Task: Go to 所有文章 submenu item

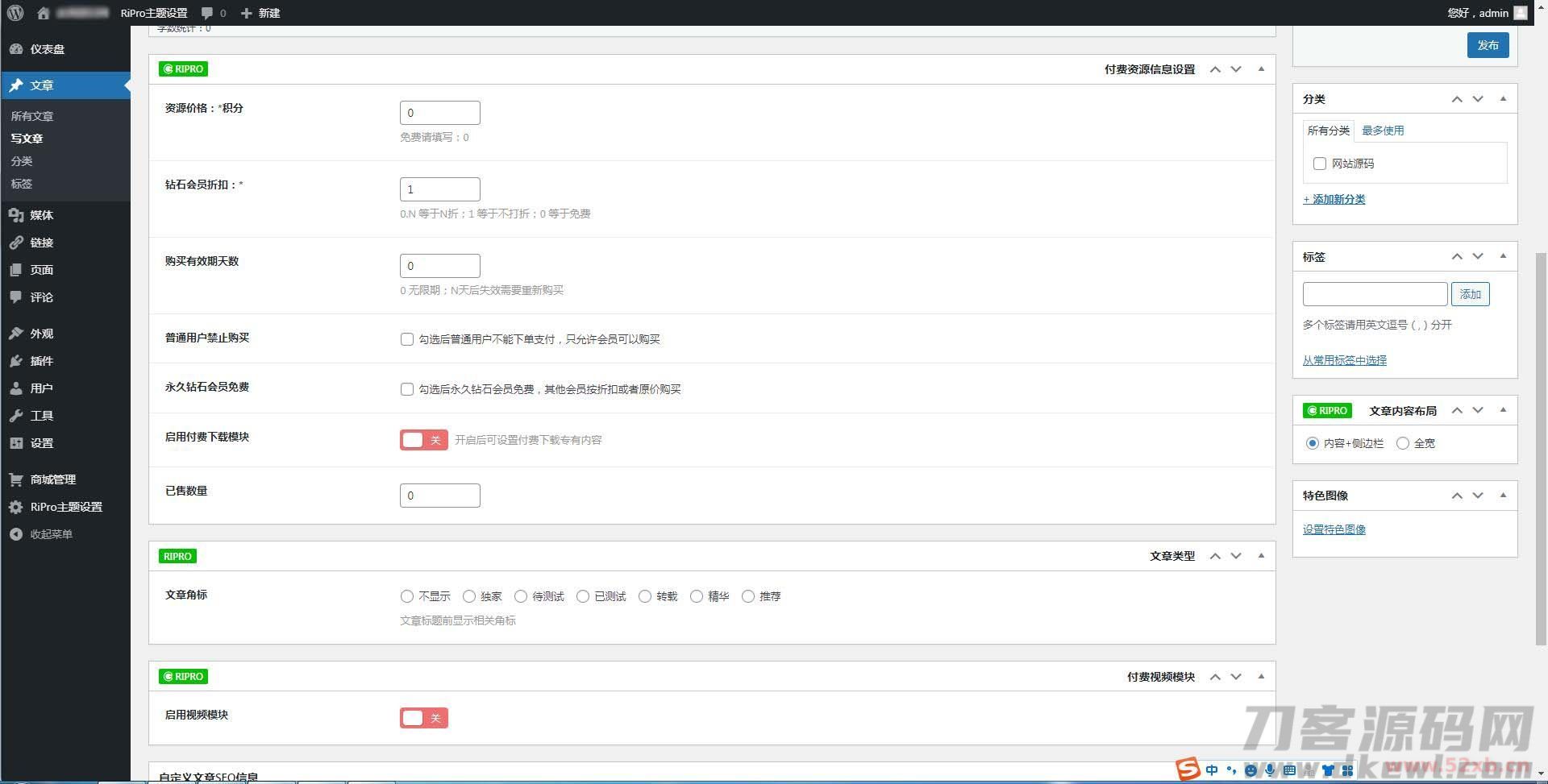Action: click(x=32, y=116)
